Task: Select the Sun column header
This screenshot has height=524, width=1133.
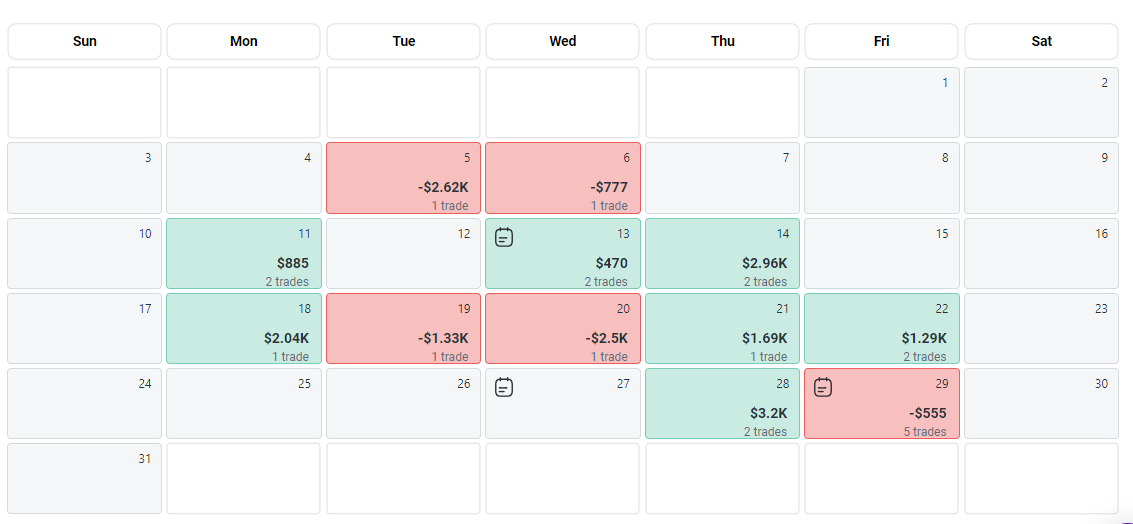Action: pyautogui.click(x=85, y=42)
